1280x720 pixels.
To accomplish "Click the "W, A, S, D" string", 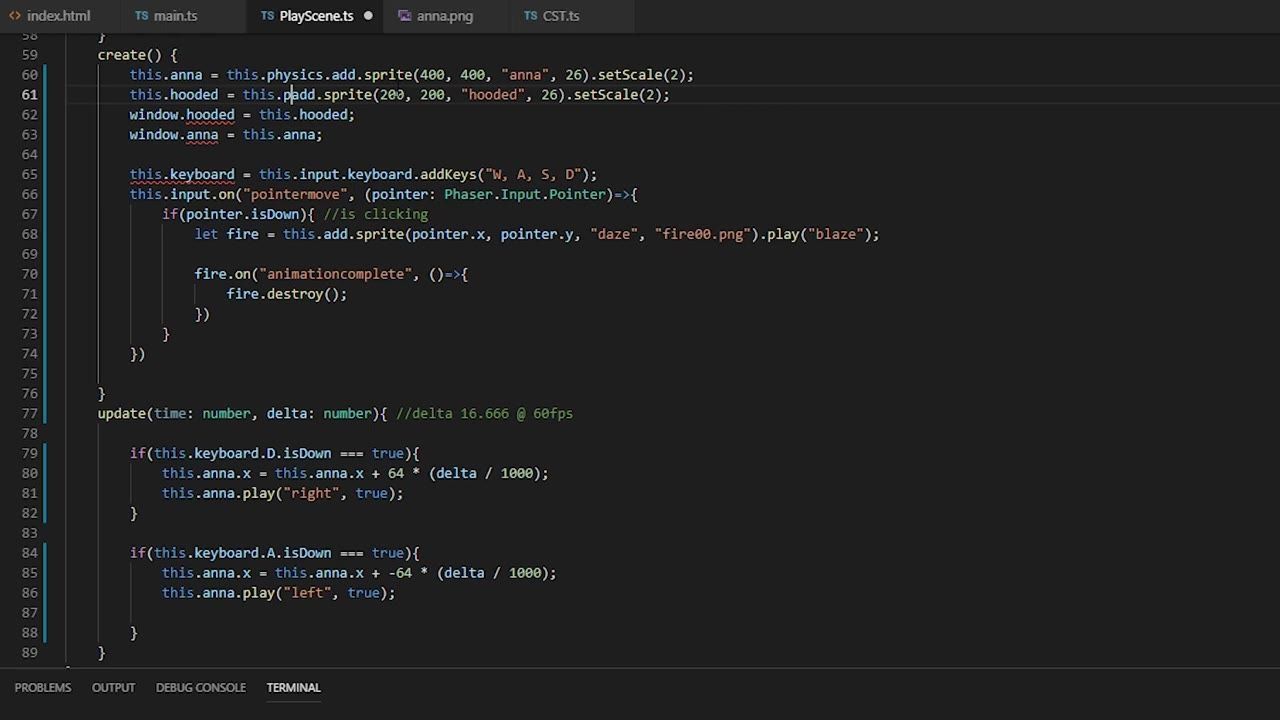I will coord(533,175).
